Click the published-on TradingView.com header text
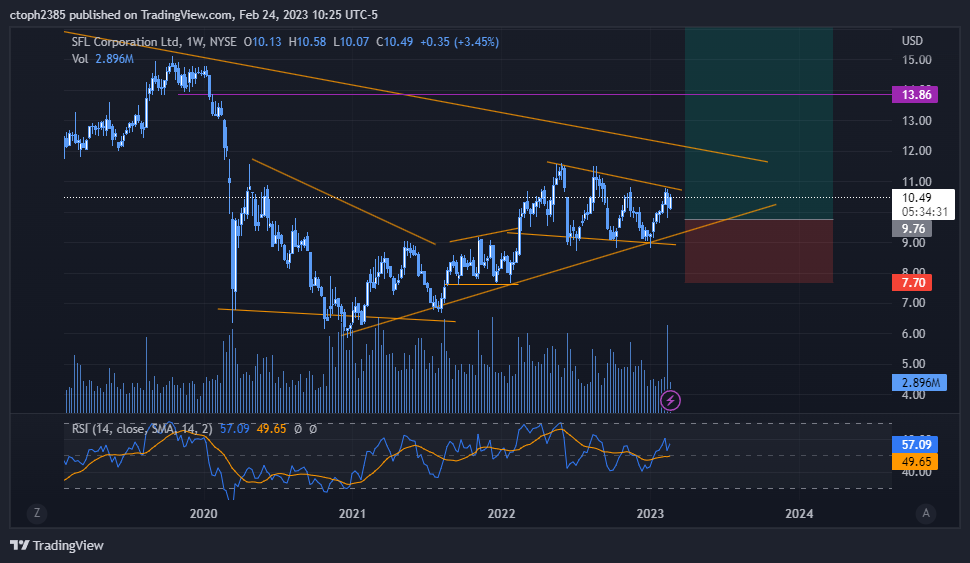Viewport: 970px width, 563px height. (x=194, y=14)
